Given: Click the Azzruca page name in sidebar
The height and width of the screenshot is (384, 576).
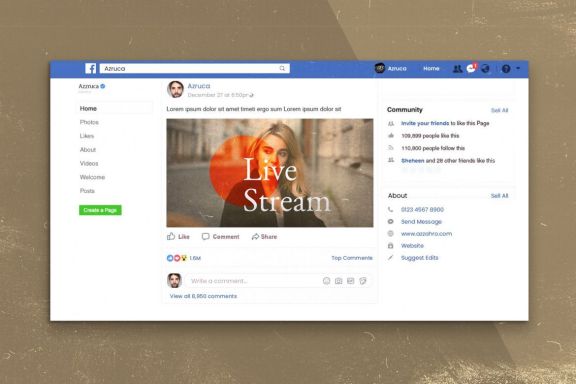Looking at the screenshot, I should (x=89, y=86).
